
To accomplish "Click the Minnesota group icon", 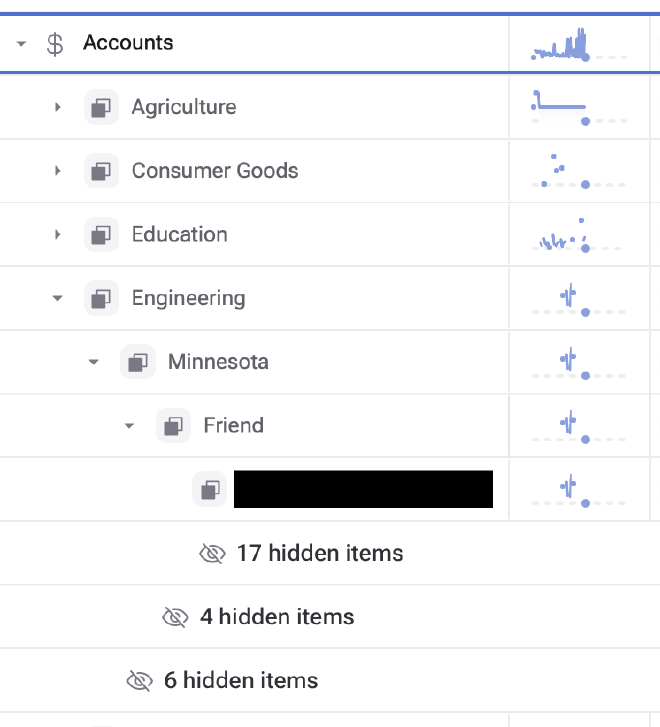I will 137,362.
